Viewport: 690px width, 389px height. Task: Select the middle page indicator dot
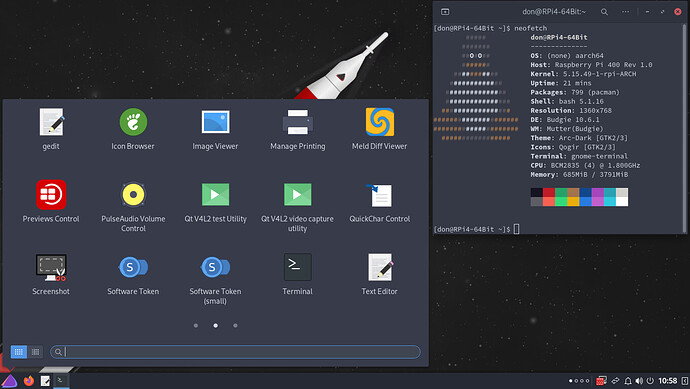(216, 326)
